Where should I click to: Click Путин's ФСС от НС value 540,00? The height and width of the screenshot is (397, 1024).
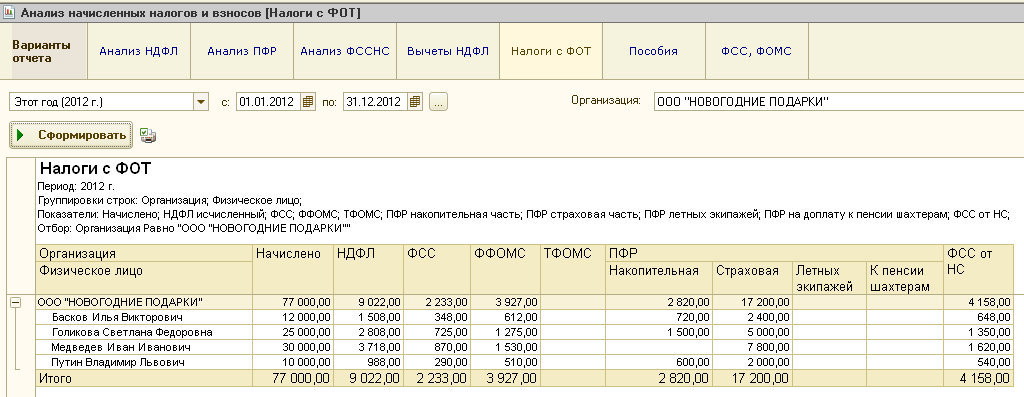coord(995,362)
